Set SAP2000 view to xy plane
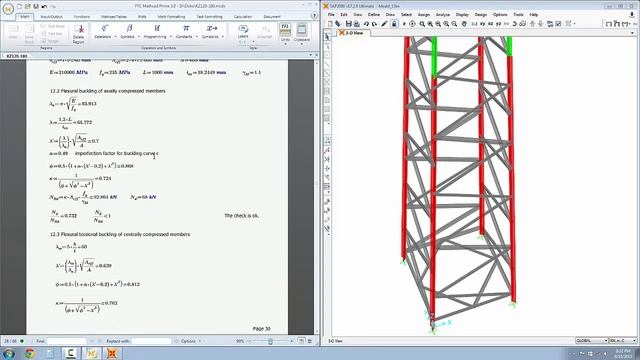 (482, 24)
